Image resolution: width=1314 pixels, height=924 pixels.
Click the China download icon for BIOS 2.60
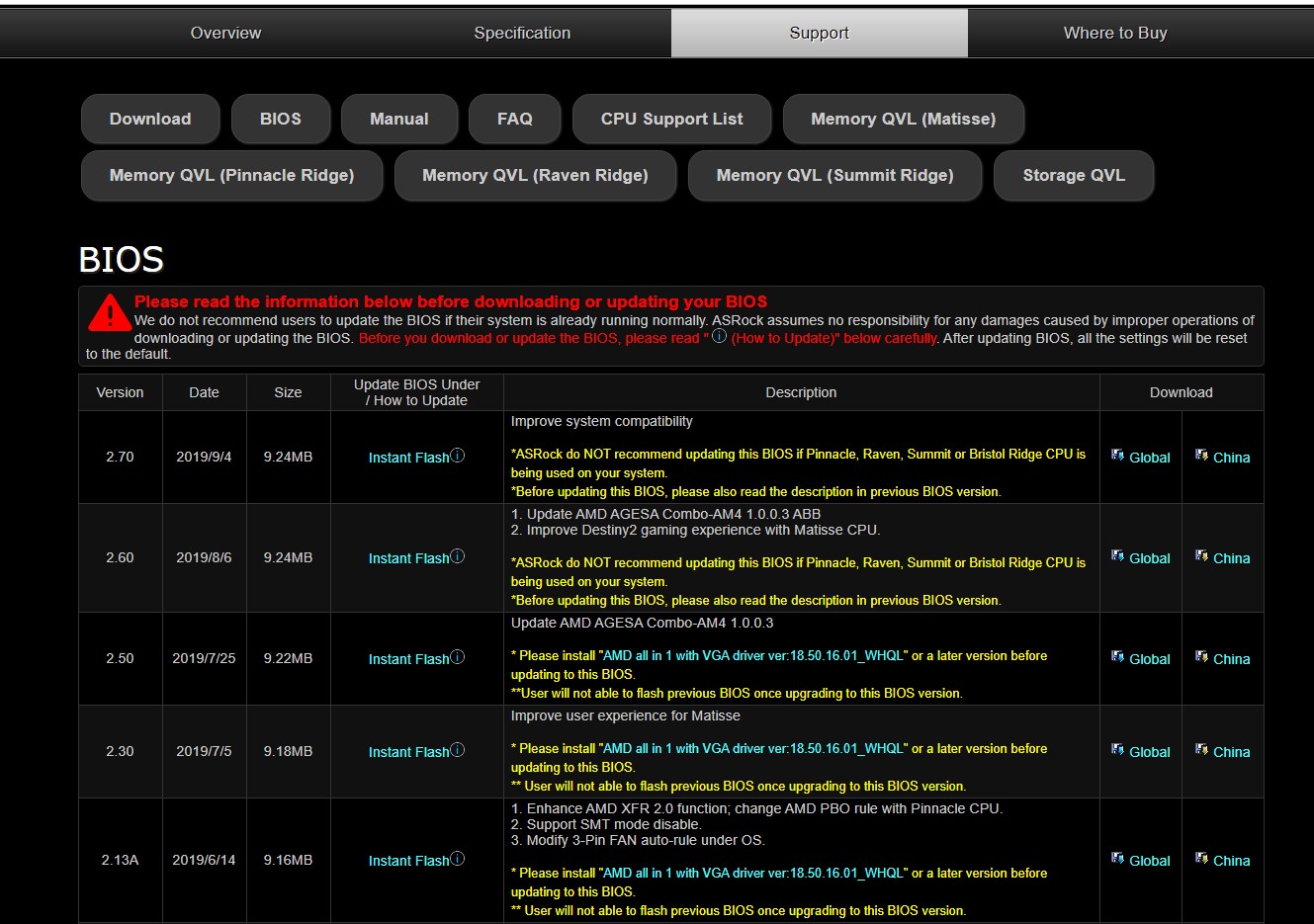pyautogui.click(x=1201, y=556)
